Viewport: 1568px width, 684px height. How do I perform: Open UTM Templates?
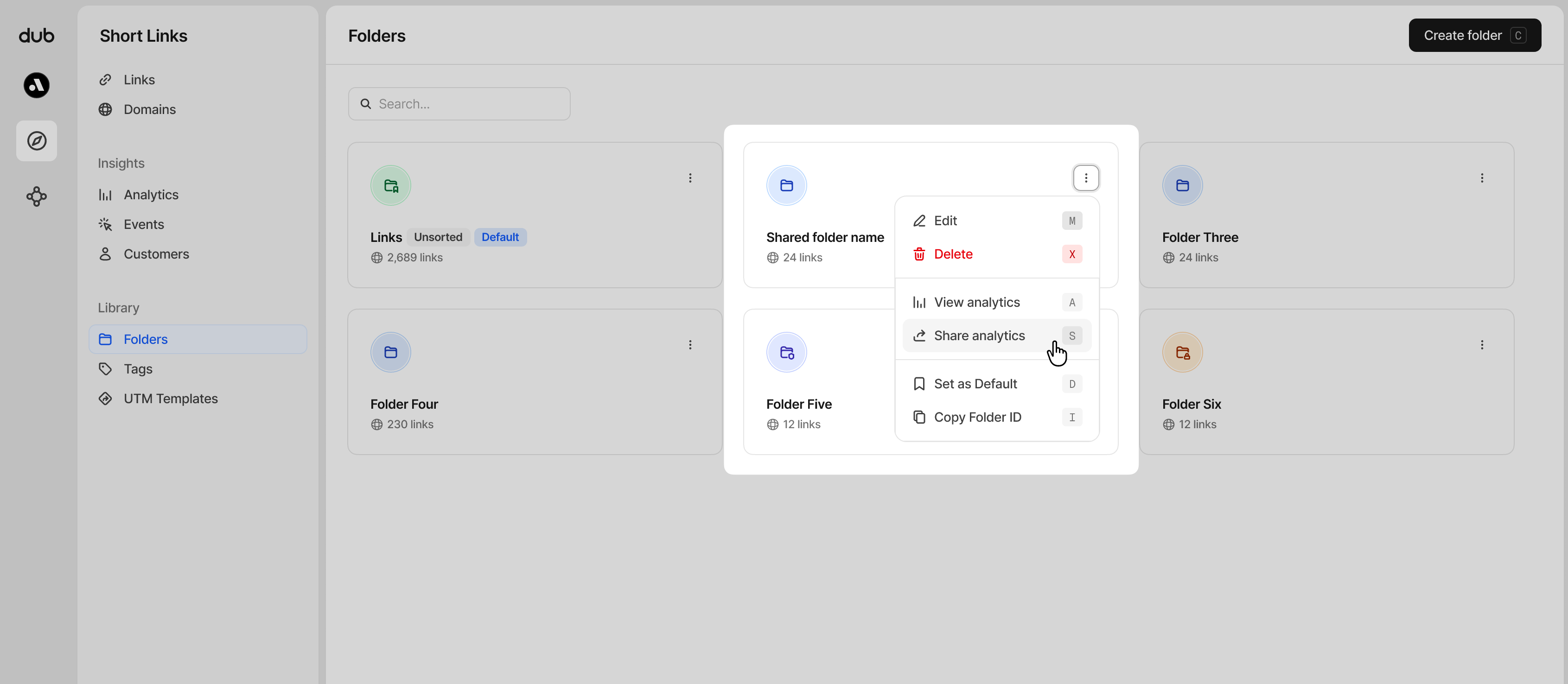(171, 399)
